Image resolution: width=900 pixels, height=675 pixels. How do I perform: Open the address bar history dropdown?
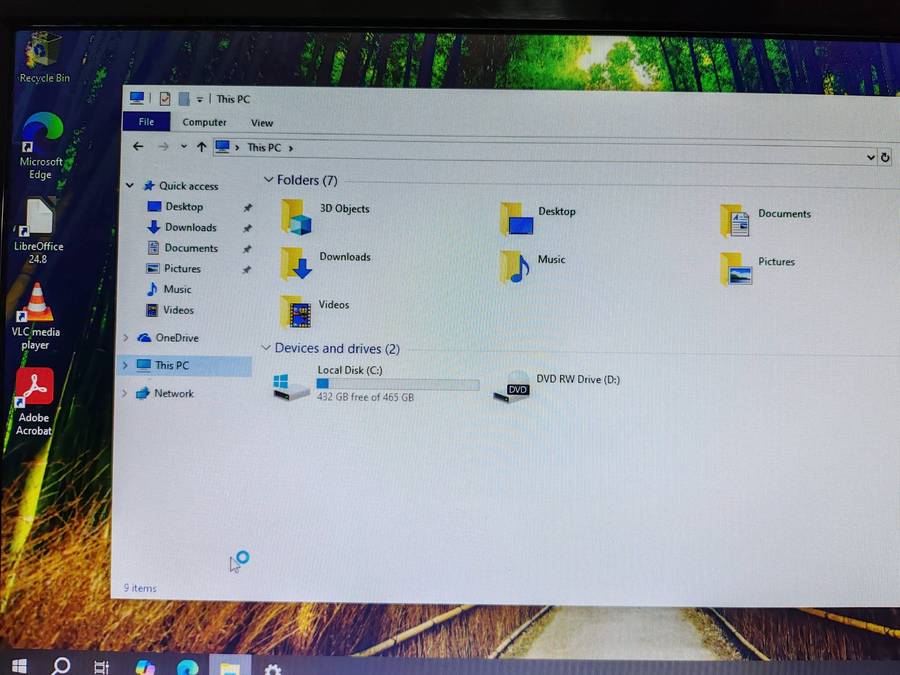871,157
